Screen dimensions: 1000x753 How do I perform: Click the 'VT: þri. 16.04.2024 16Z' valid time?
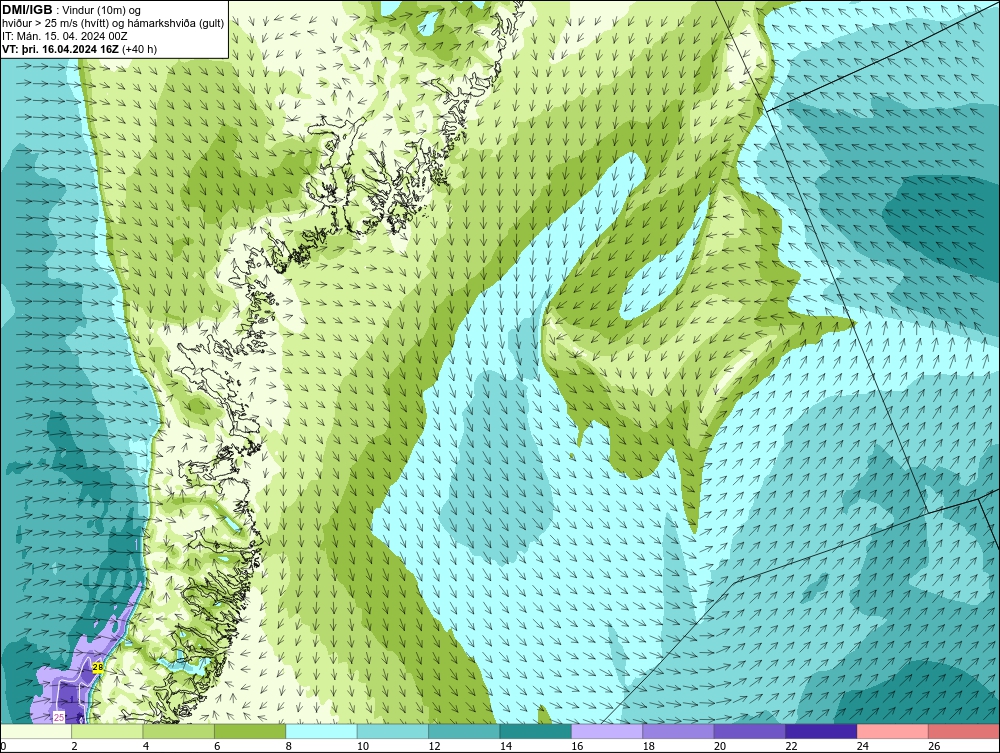pyautogui.click(x=60, y=49)
